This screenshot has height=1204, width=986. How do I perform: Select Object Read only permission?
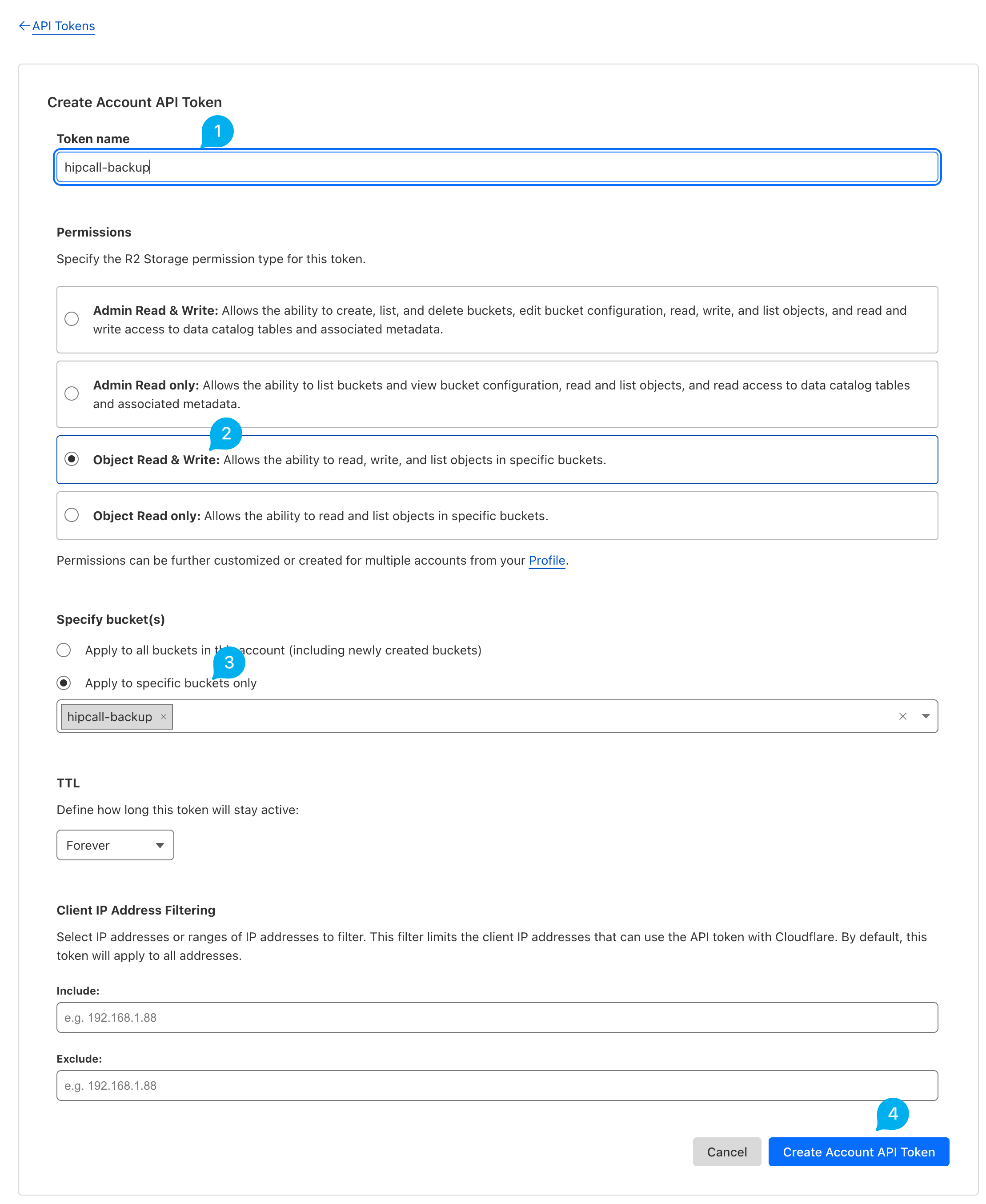[72, 515]
